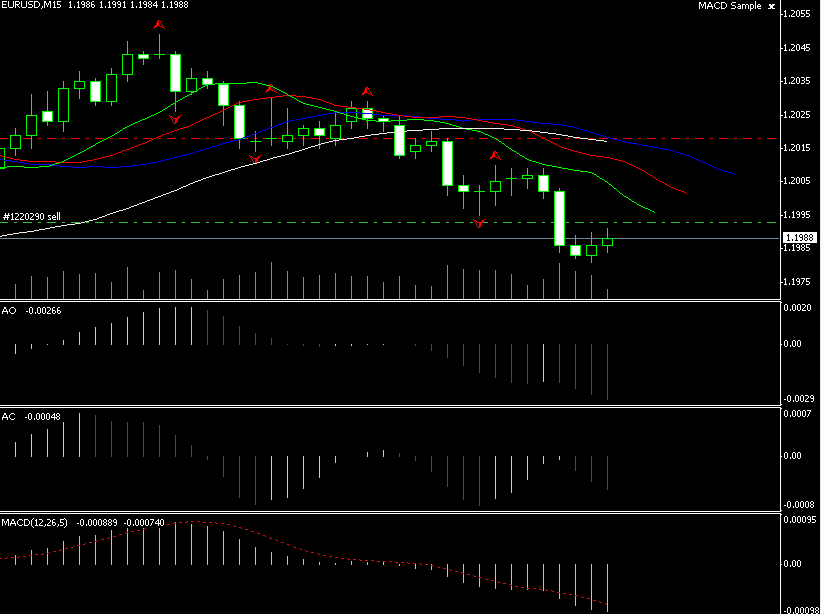Click the MACD(12,26,5) indicator label
This screenshot has width=821, height=614.
point(35,522)
